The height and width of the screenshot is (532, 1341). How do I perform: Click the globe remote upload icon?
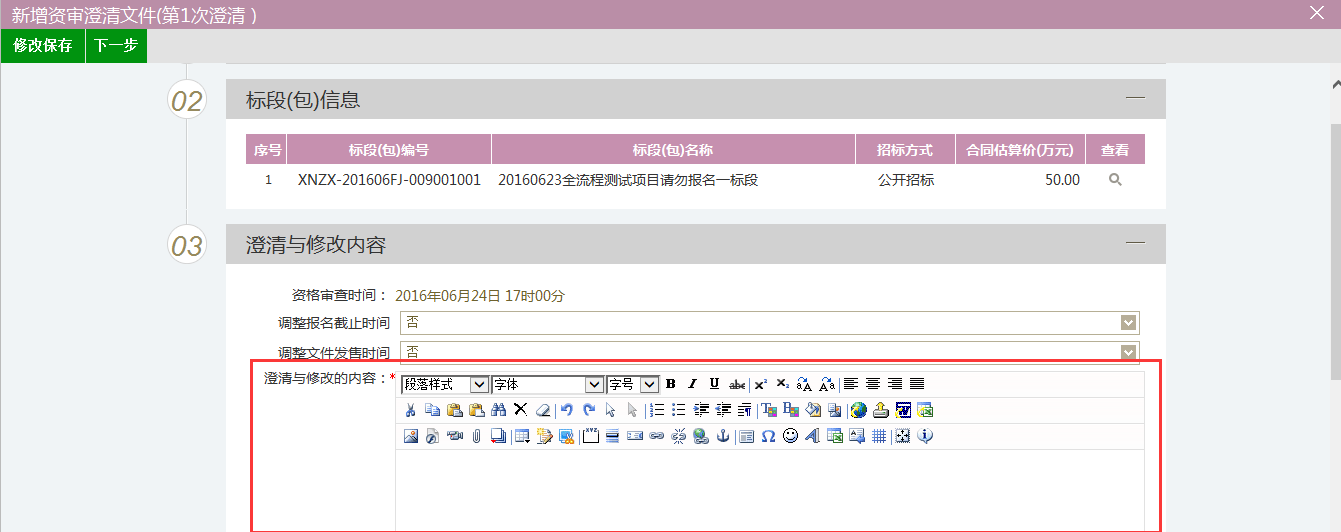[858, 410]
